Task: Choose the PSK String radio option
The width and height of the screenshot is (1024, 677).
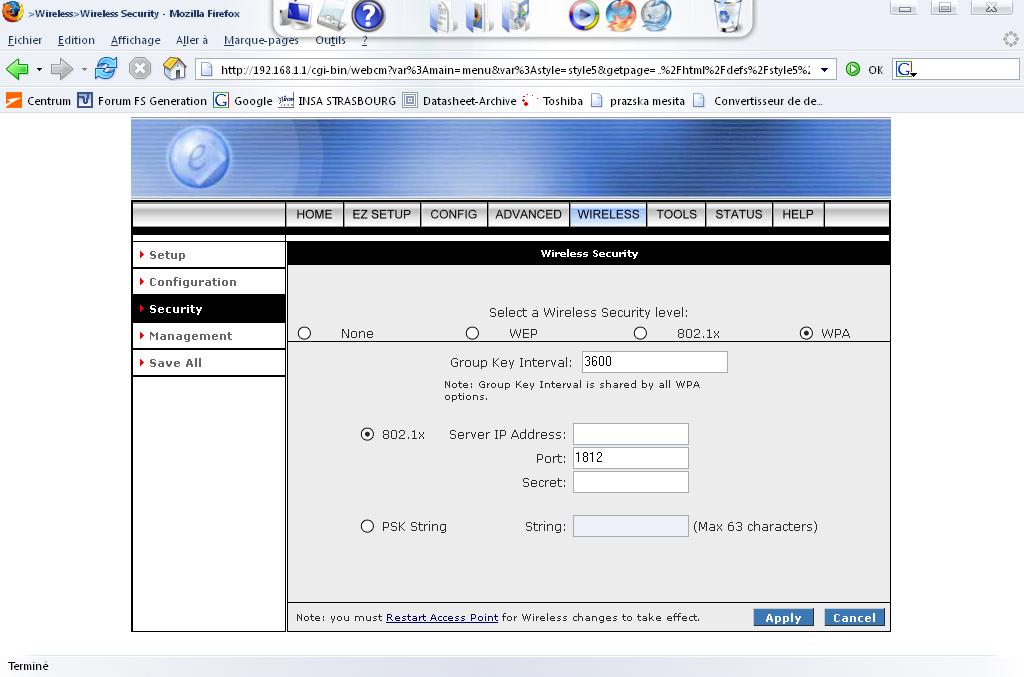Action: point(367,526)
